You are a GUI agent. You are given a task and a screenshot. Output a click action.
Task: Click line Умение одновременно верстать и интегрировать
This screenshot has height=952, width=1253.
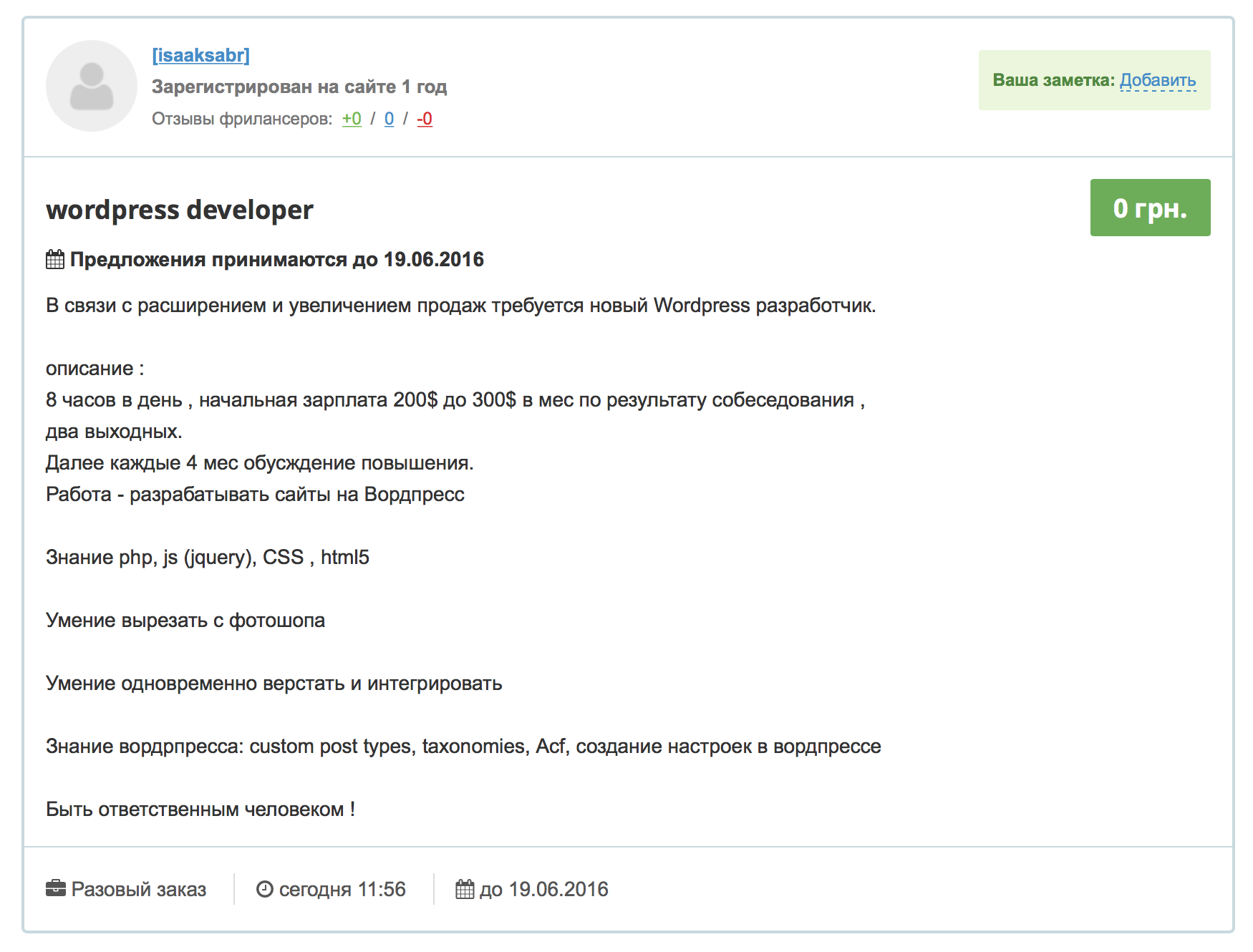pos(274,683)
